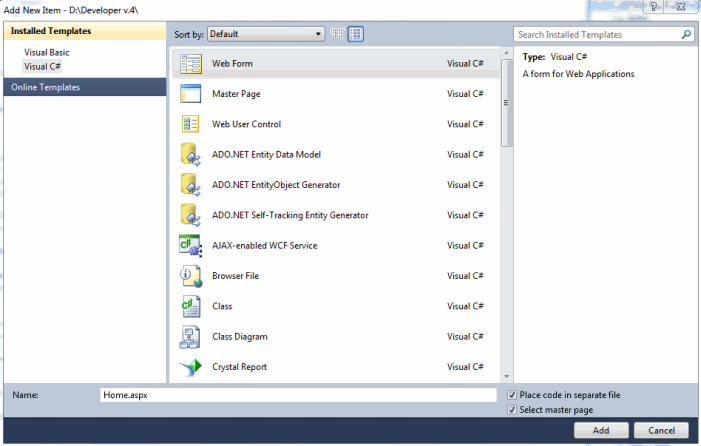The width and height of the screenshot is (701, 446).
Task: Open the dialog help question mark
Action: coord(653,7)
